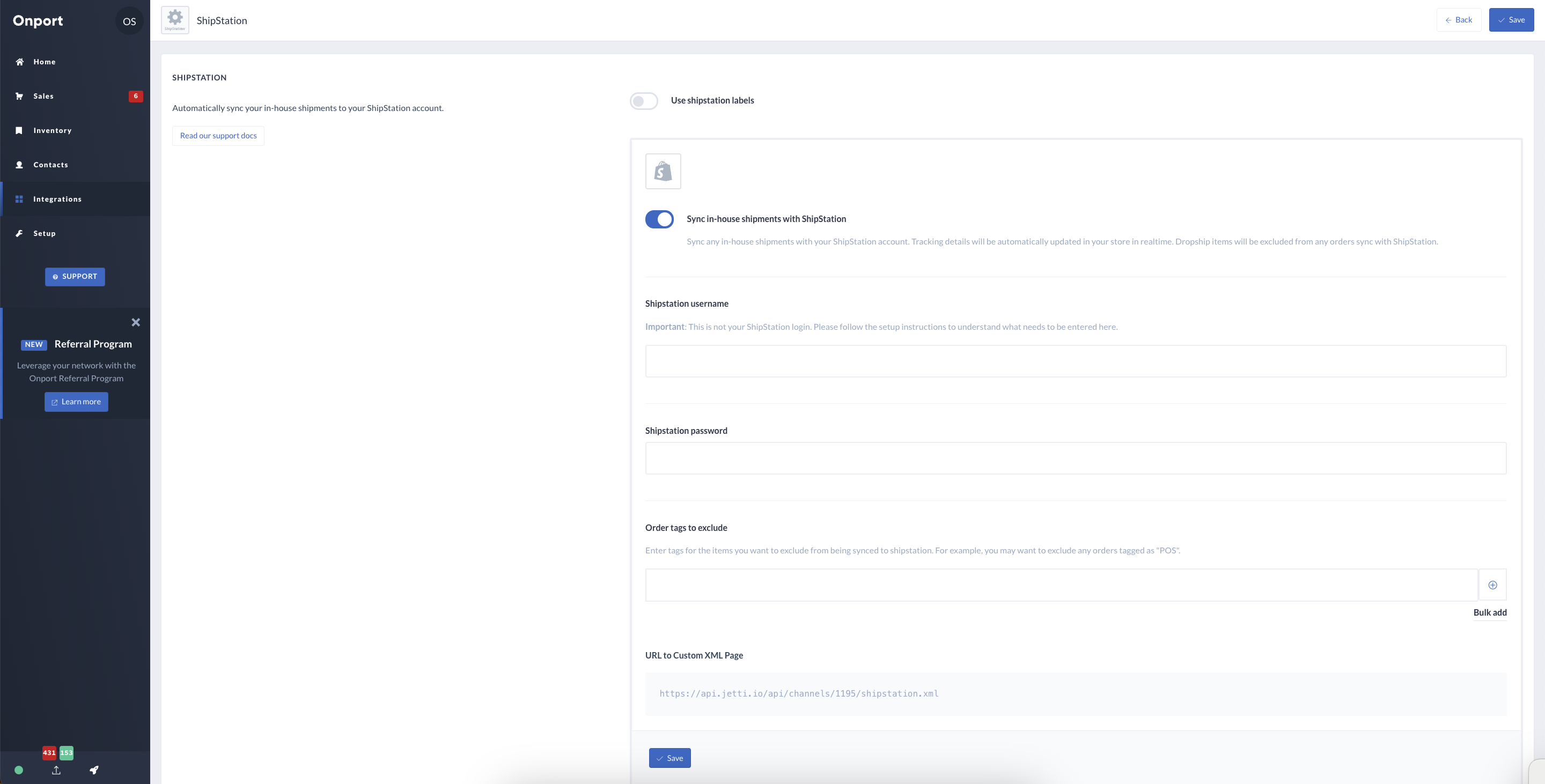Click the Inventory bookmark icon

point(19,130)
